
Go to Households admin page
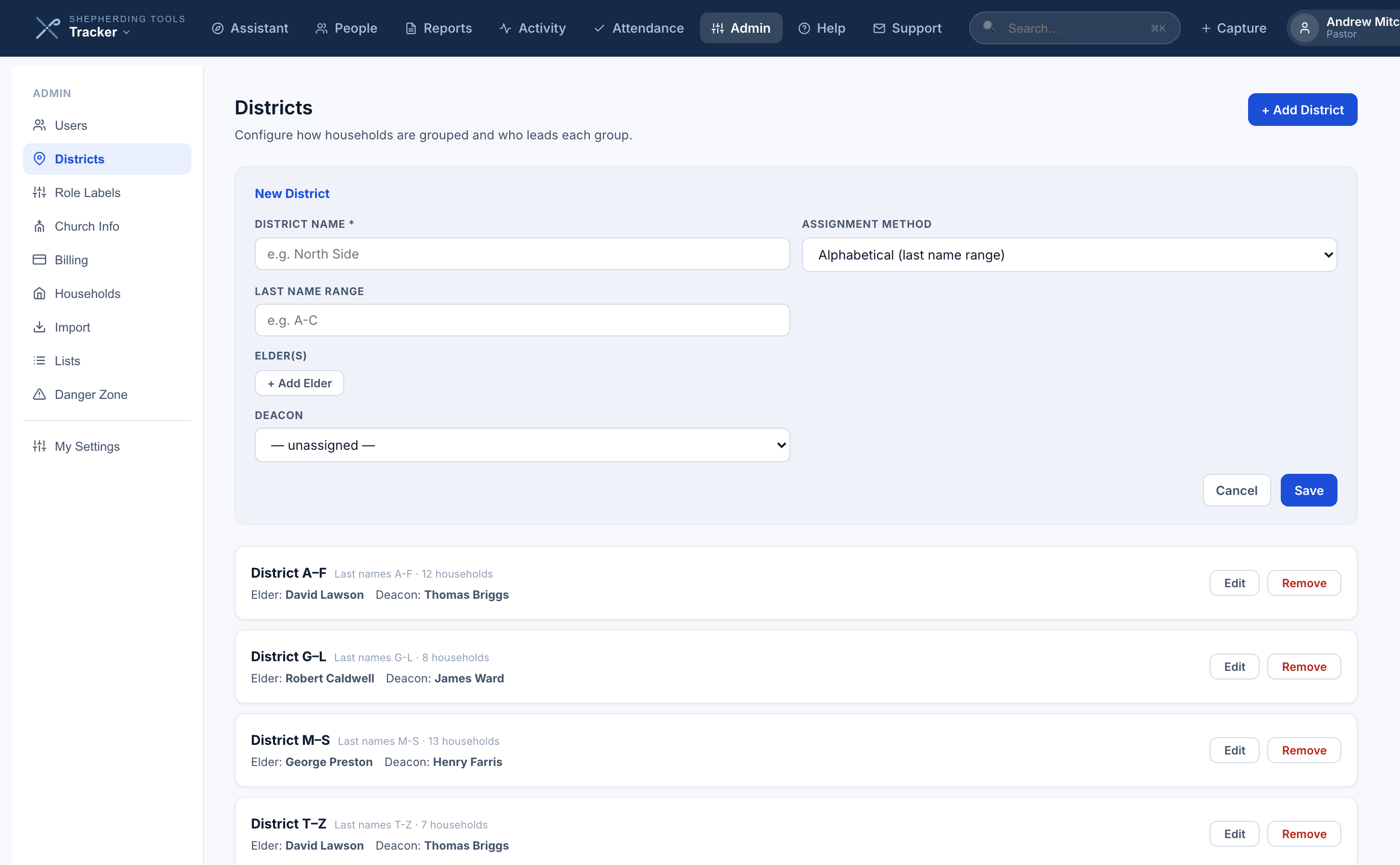[x=107, y=294]
